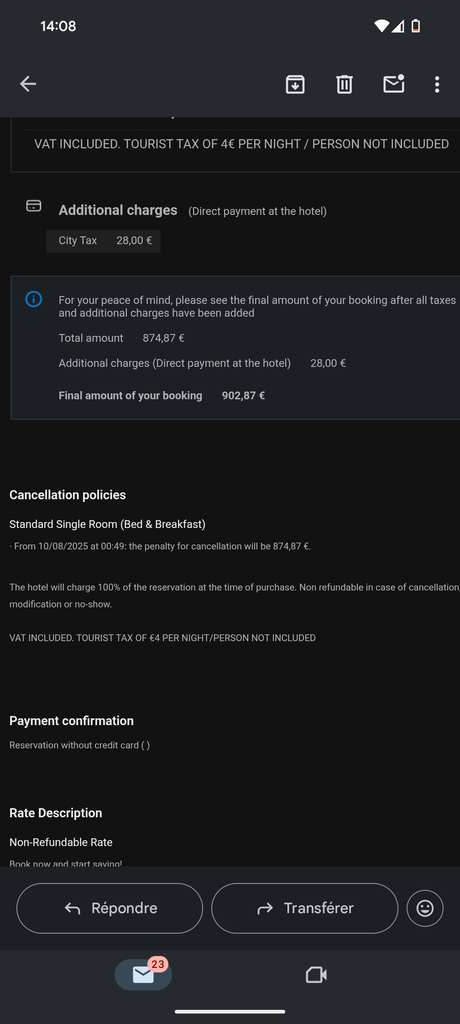Mark email as unread via envelope icon
The width and height of the screenshot is (460, 1024).
tap(394, 84)
